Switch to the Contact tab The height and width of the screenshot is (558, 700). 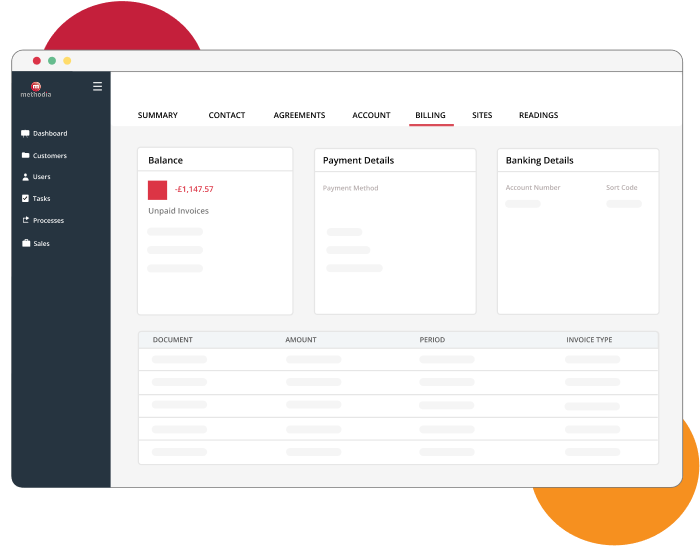coord(227,115)
